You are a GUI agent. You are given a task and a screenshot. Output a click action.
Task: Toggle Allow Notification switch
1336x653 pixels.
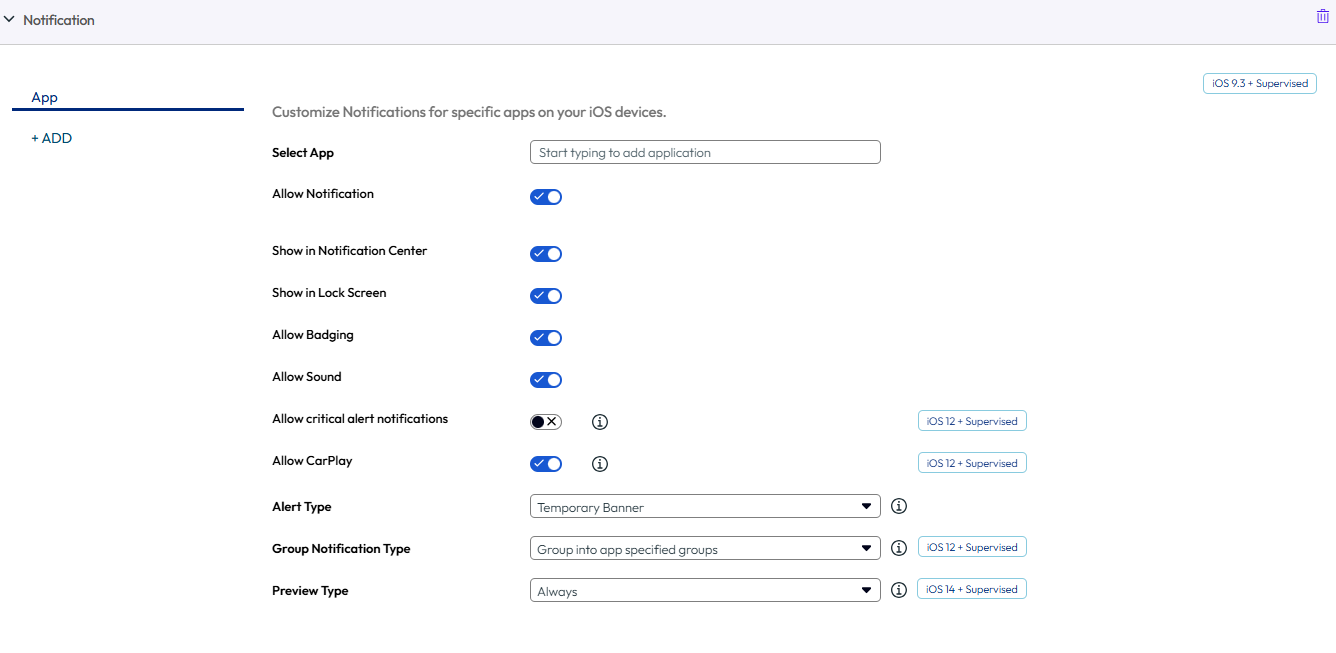point(546,197)
